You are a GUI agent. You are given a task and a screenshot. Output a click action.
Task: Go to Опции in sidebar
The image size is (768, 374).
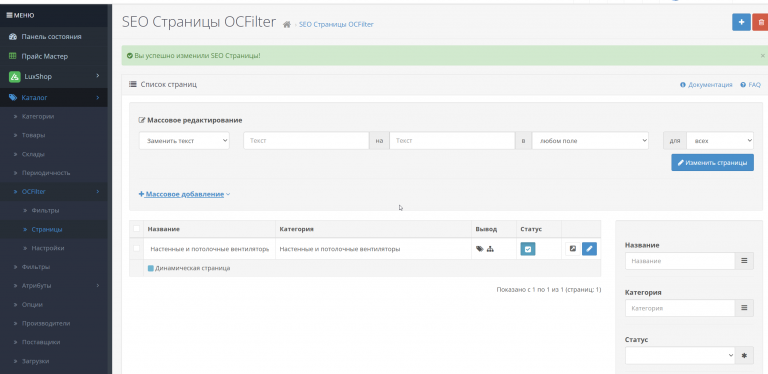[32, 304]
